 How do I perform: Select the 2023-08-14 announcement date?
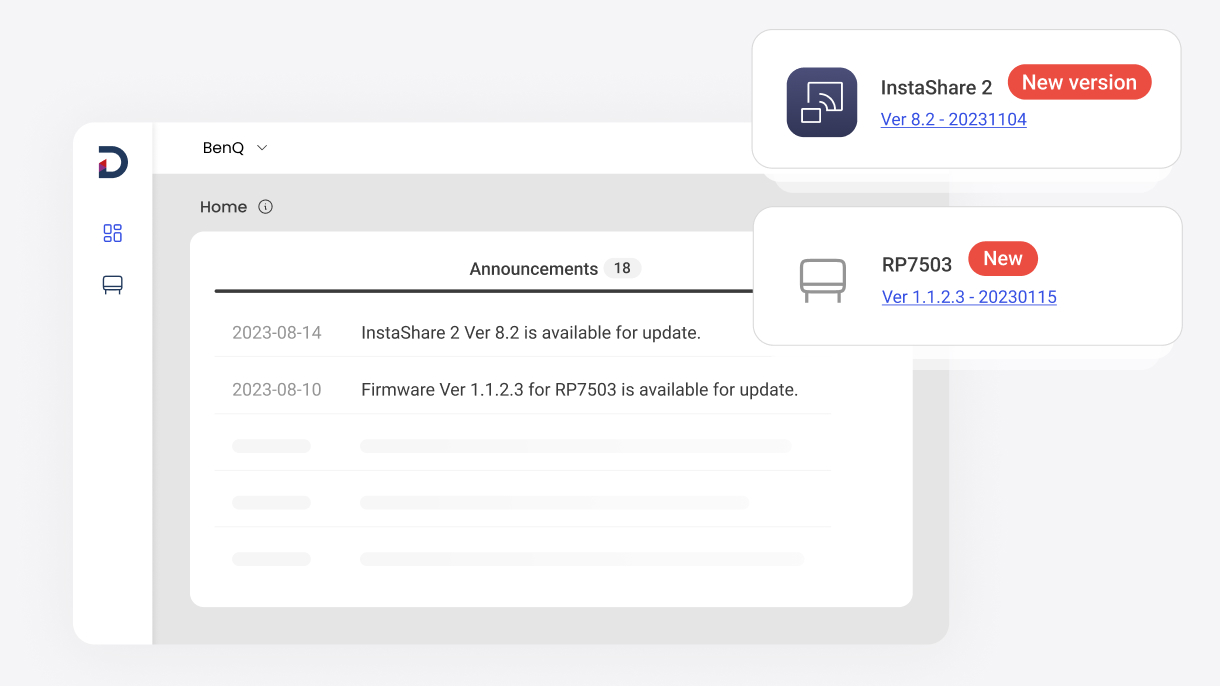pyautogui.click(x=277, y=333)
